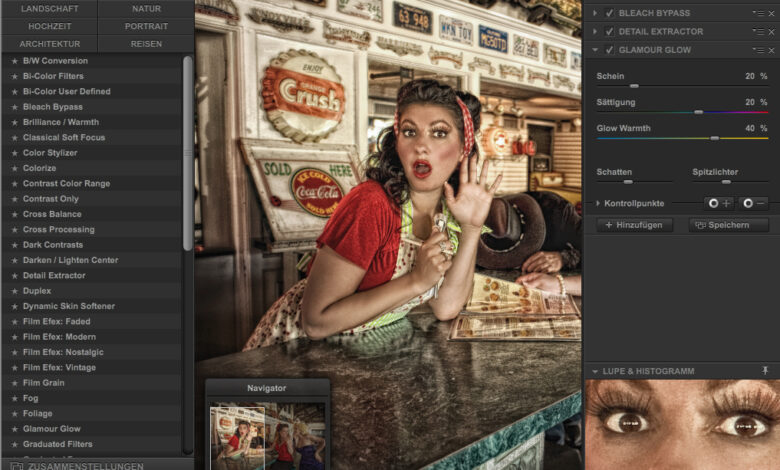
Task: Expand the Kontrollpunkte section
Action: point(598,203)
